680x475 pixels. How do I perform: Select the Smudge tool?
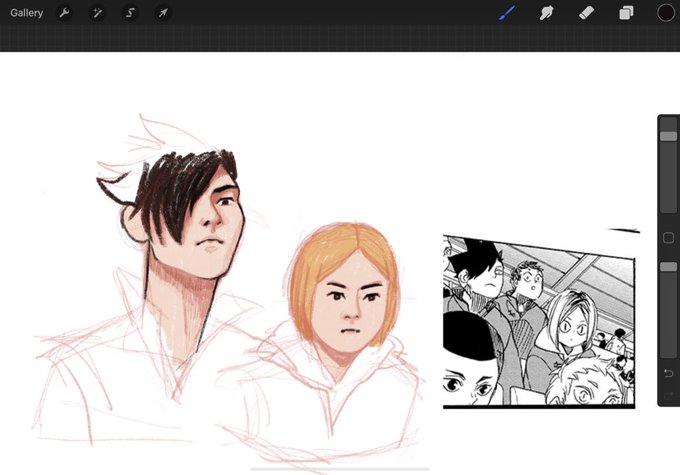pyautogui.click(x=546, y=13)
